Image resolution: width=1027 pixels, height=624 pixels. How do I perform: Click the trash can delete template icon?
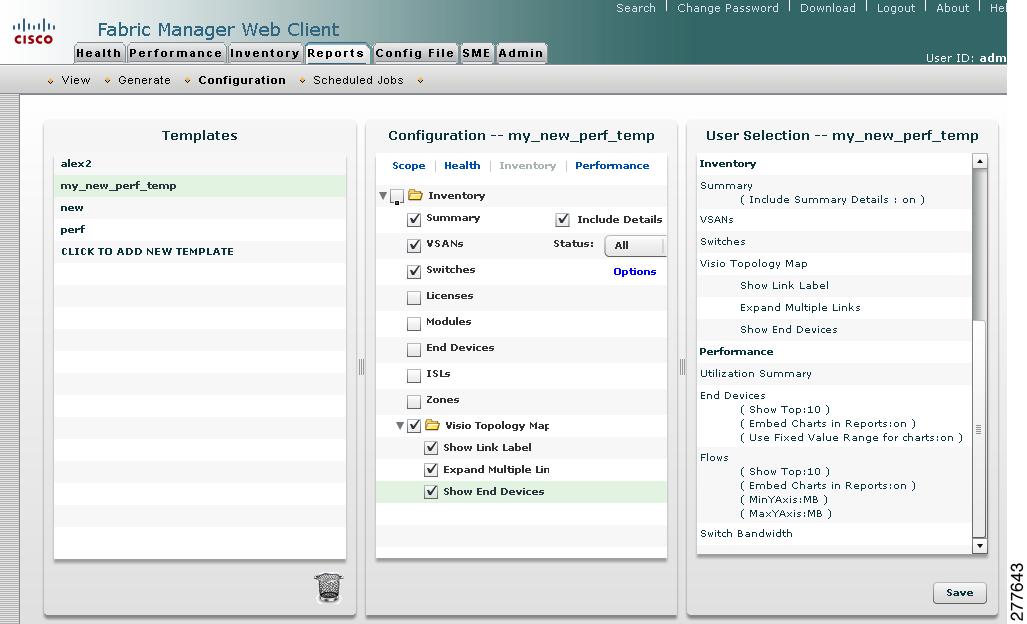(x=328, y=587)
